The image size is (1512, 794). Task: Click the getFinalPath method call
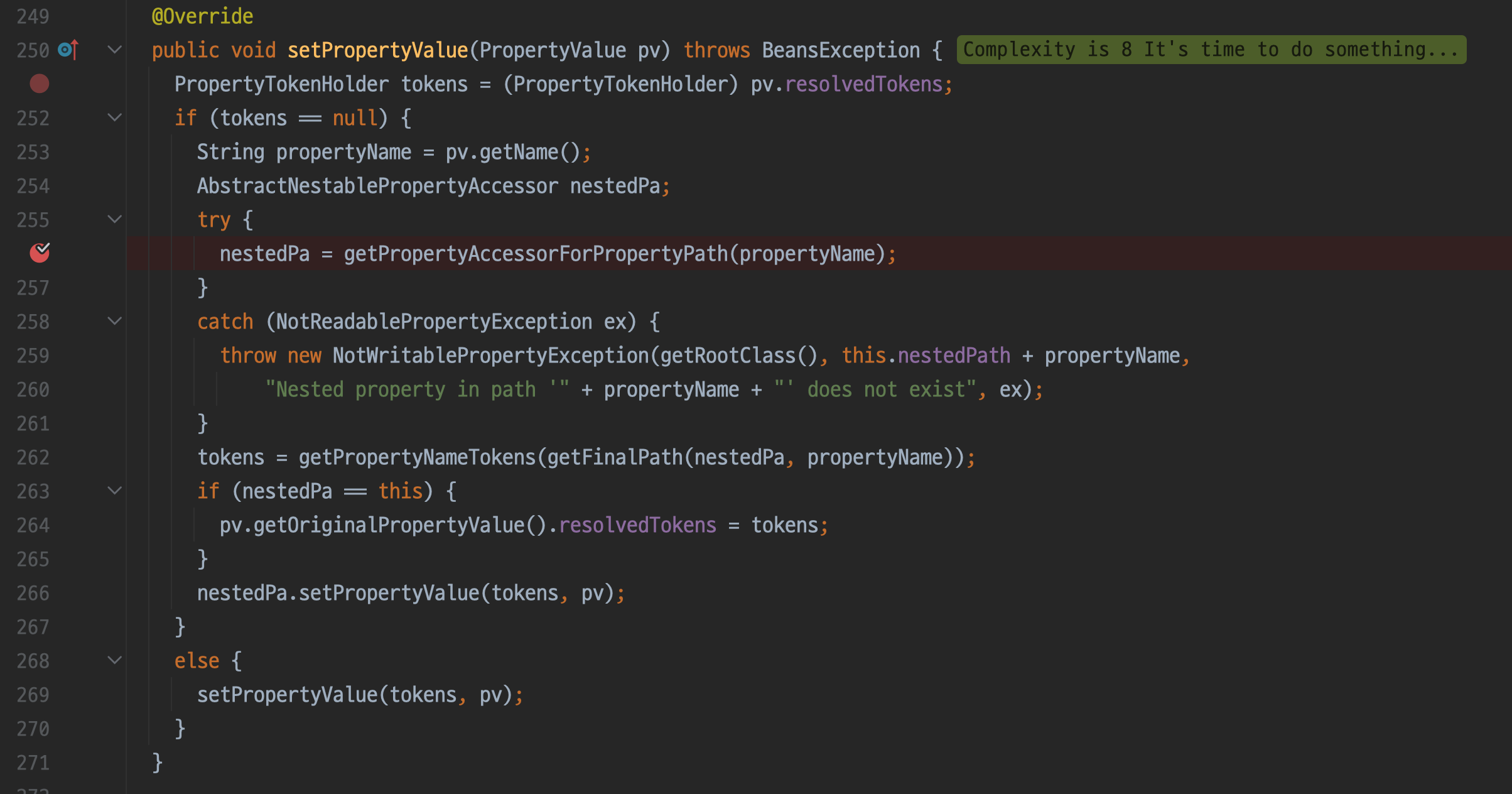tap(614, 457)
